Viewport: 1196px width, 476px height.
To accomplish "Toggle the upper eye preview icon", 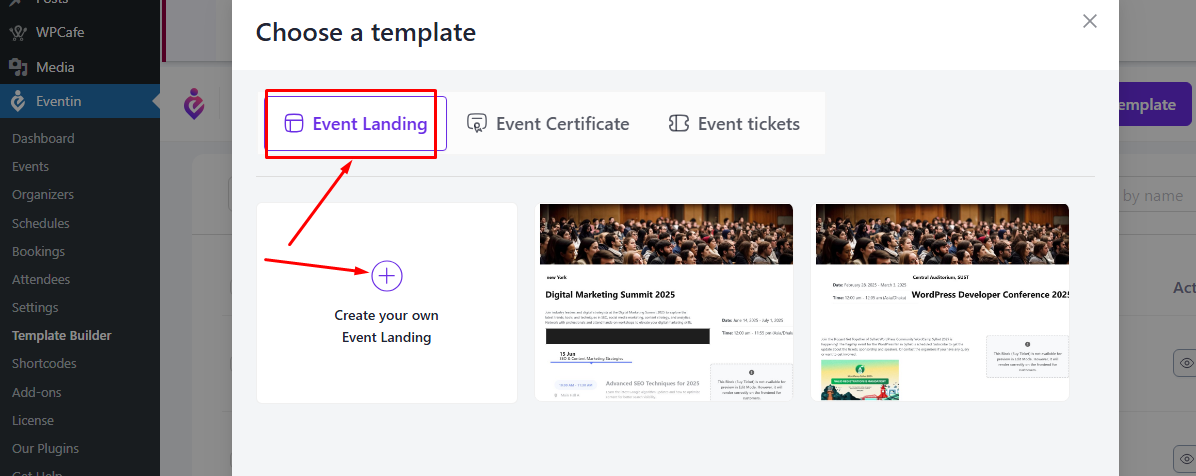I will point(1186,362).
